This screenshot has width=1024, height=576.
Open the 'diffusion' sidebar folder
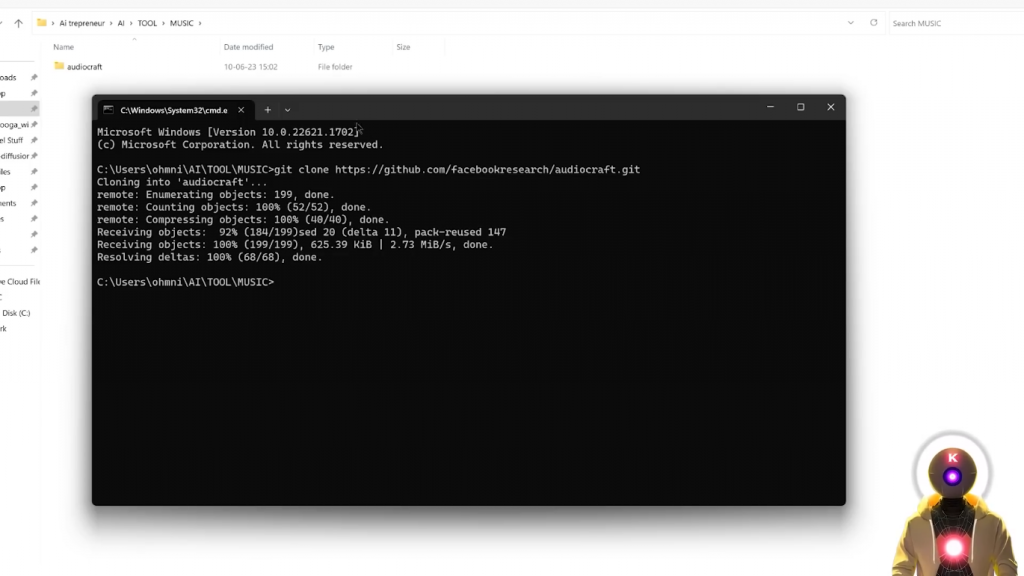click(14, 155)
